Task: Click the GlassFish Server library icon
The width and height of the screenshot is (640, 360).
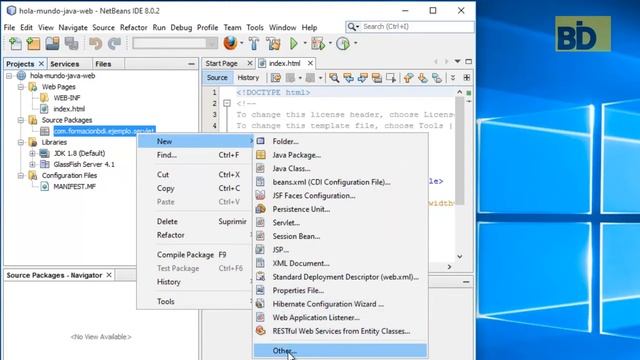Action: tap(44, 164)
